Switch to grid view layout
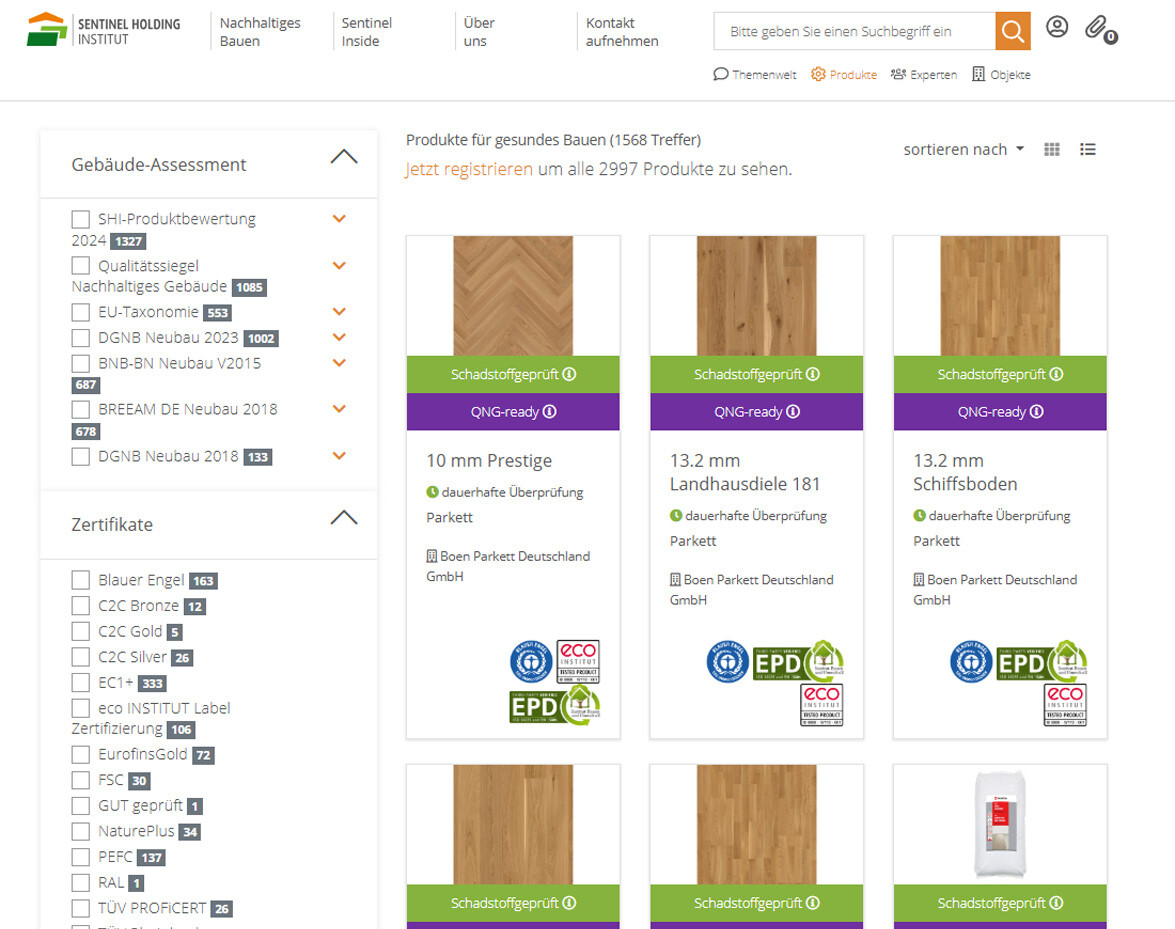1175x929 pixels. click(x=1052, y=149)
